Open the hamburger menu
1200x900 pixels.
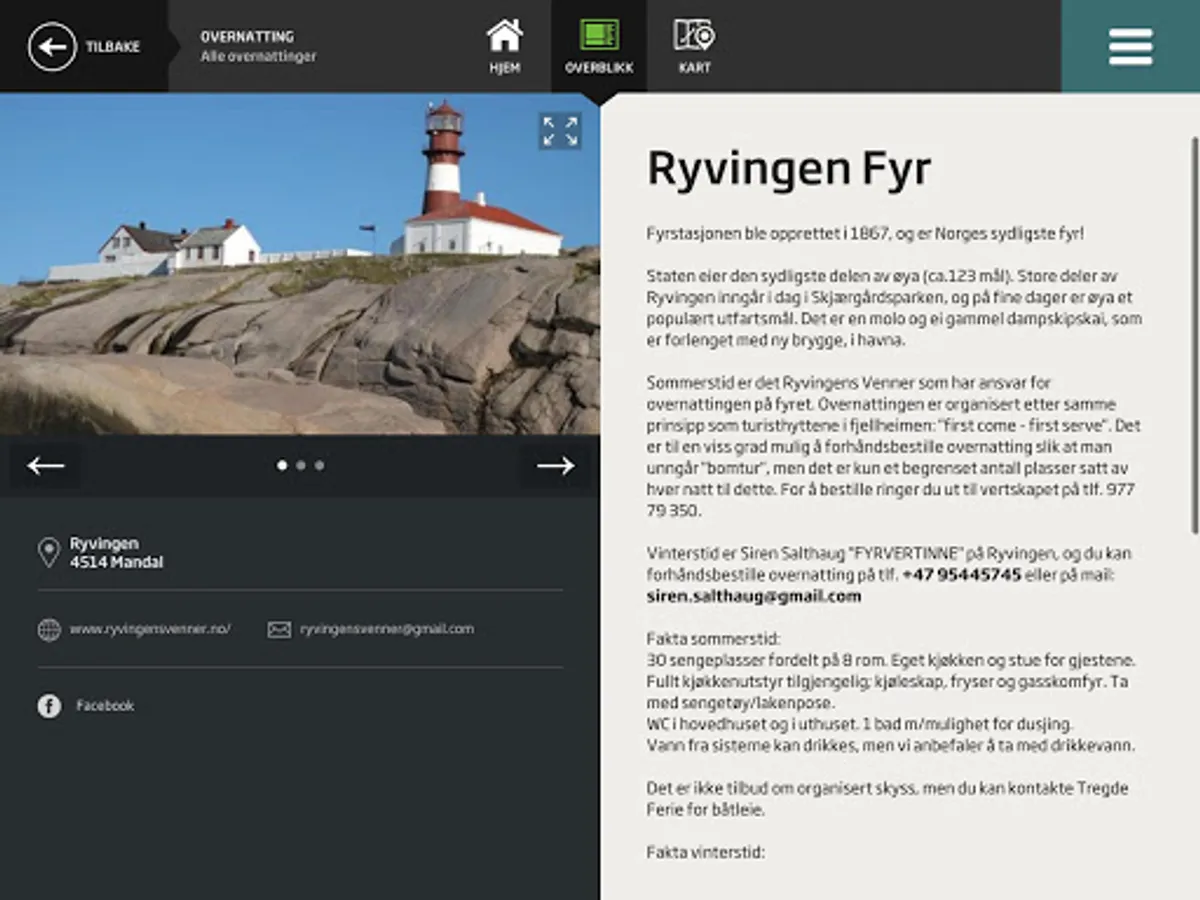[x=1131, y=46]
